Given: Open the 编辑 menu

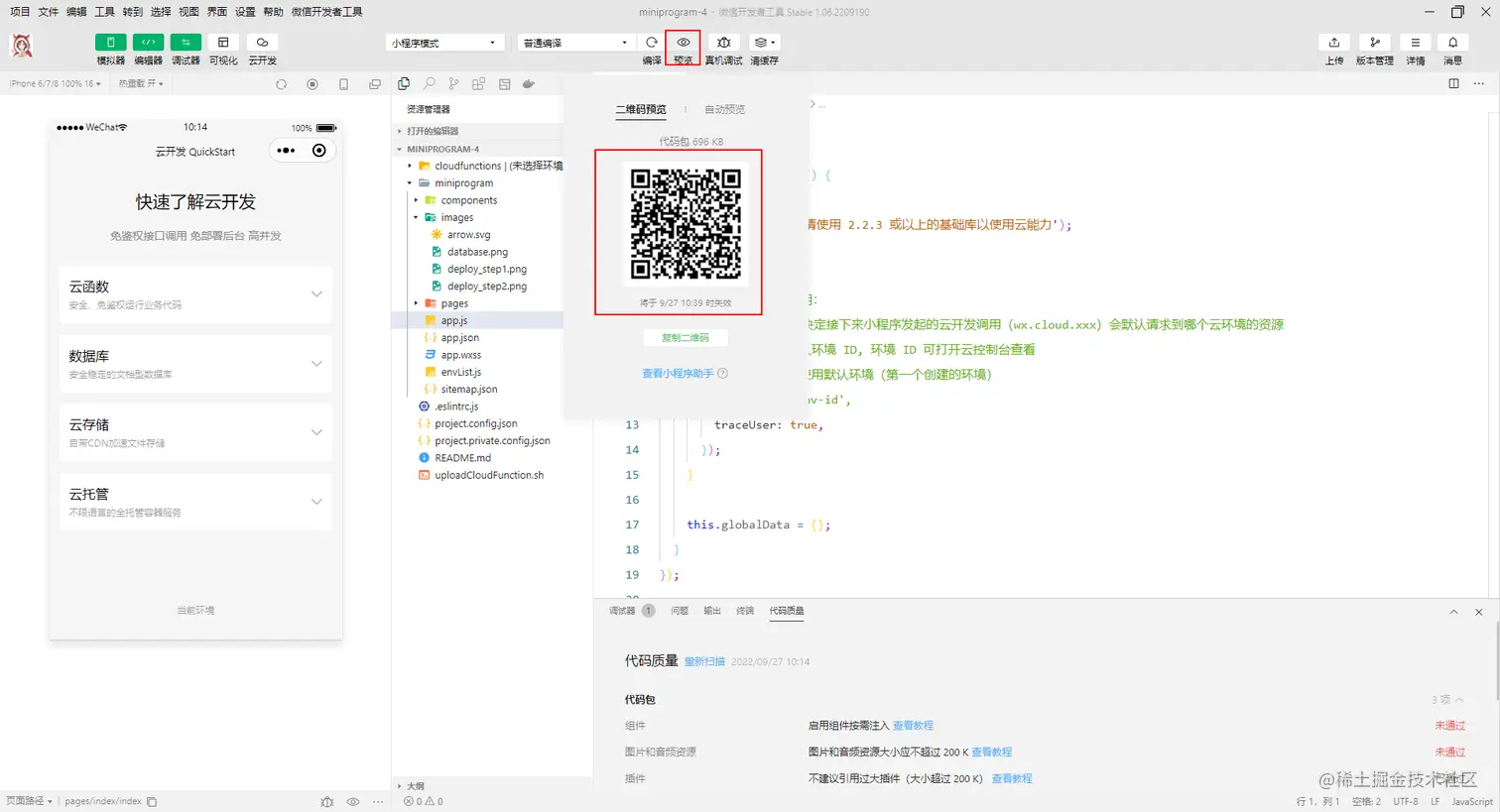Looking at the screenshot, I should click(x=76, y=12).
